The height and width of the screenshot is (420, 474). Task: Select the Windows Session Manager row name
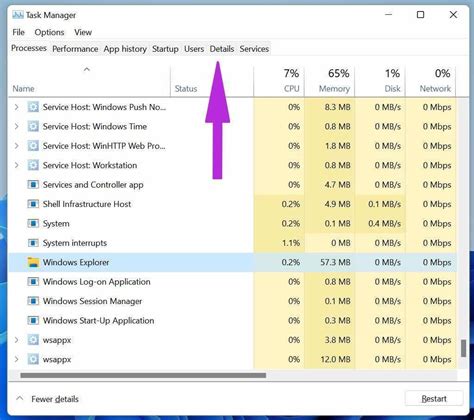pyautogui.click(x=92, y=301)
